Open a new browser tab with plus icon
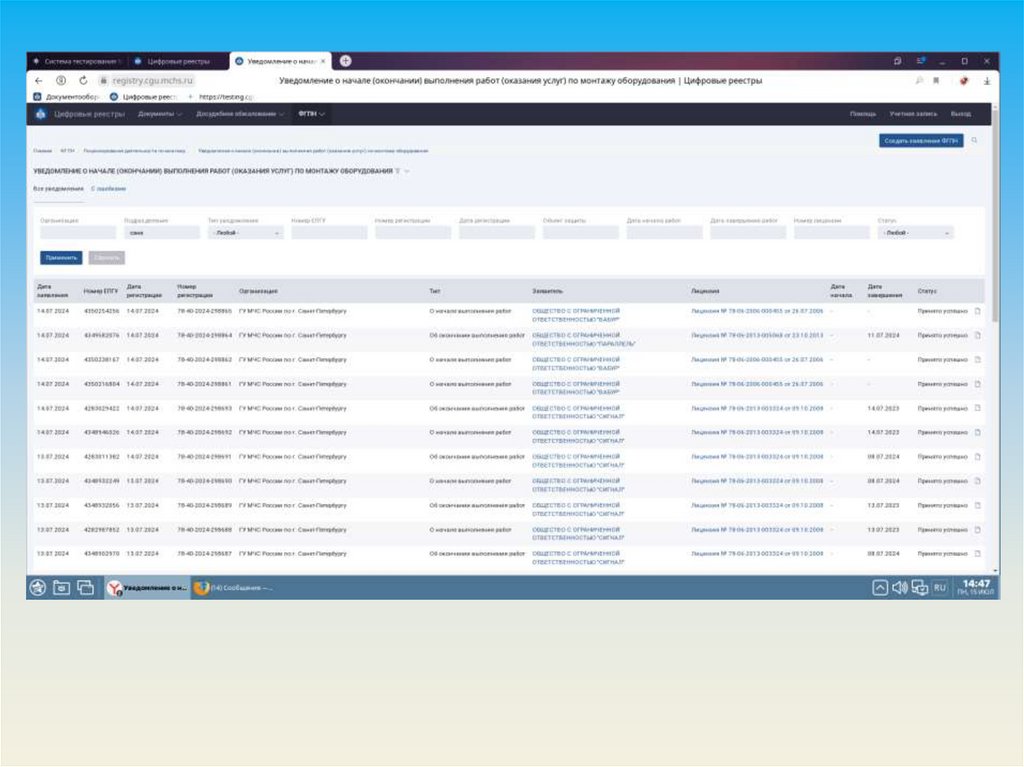This screenshot has width=1024, height=767. coord(345,61)
